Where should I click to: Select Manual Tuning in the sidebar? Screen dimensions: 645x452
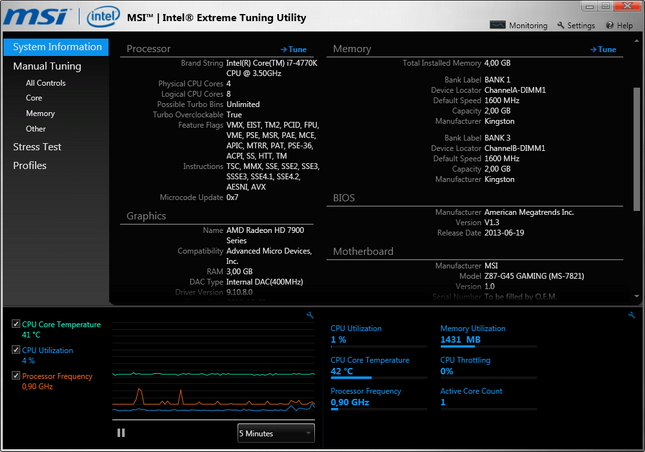tap(47, 66)
